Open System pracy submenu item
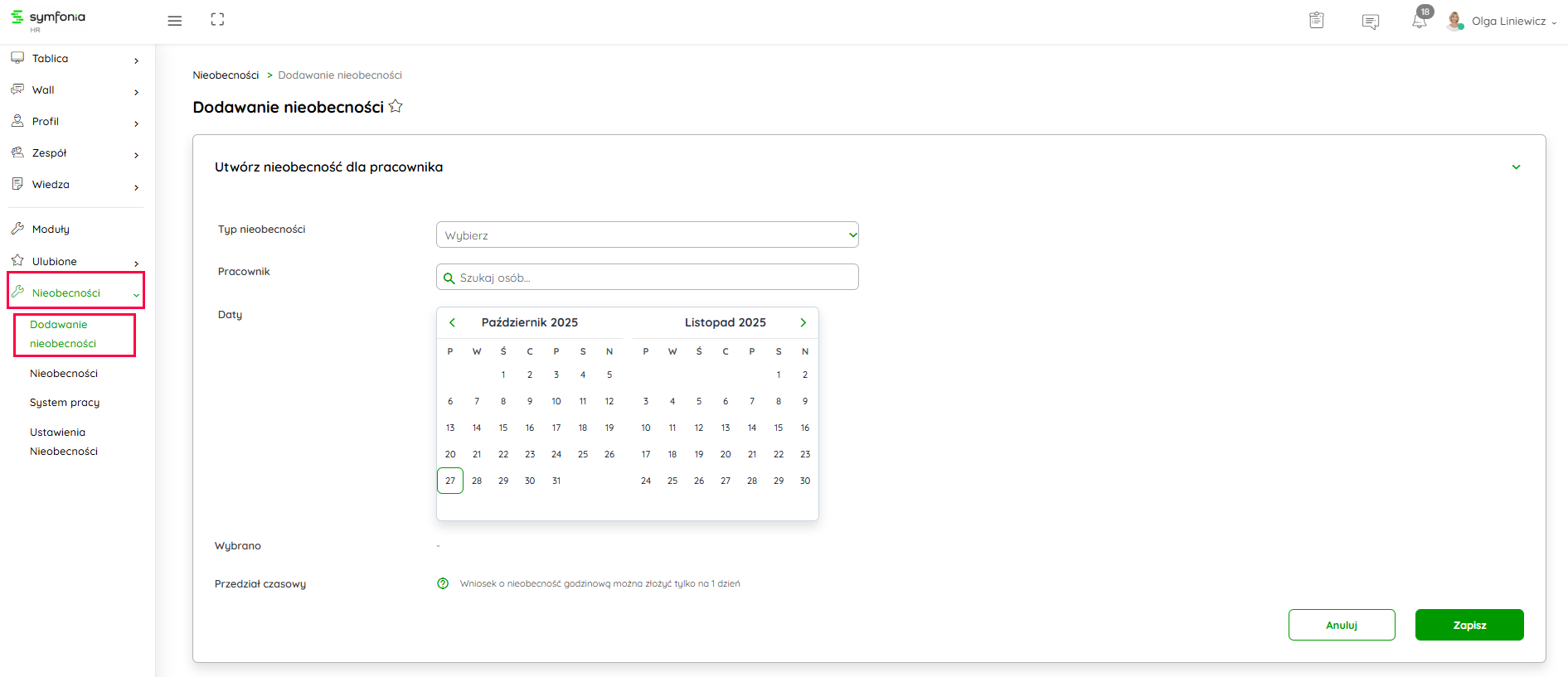The image size is (1568, 677). click(65, 403)
